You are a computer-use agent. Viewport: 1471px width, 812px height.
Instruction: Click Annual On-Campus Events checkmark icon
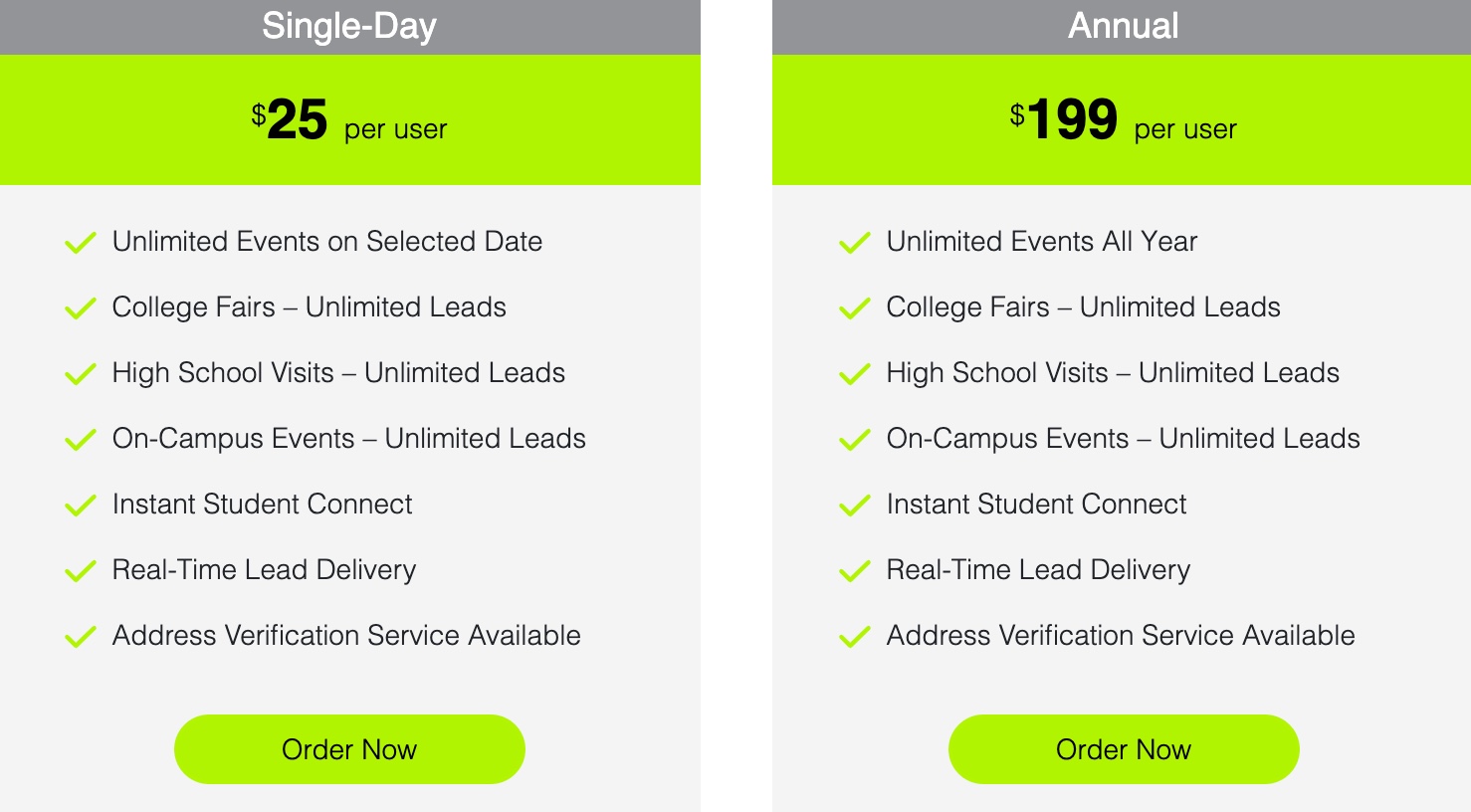(x=855, y=440)
